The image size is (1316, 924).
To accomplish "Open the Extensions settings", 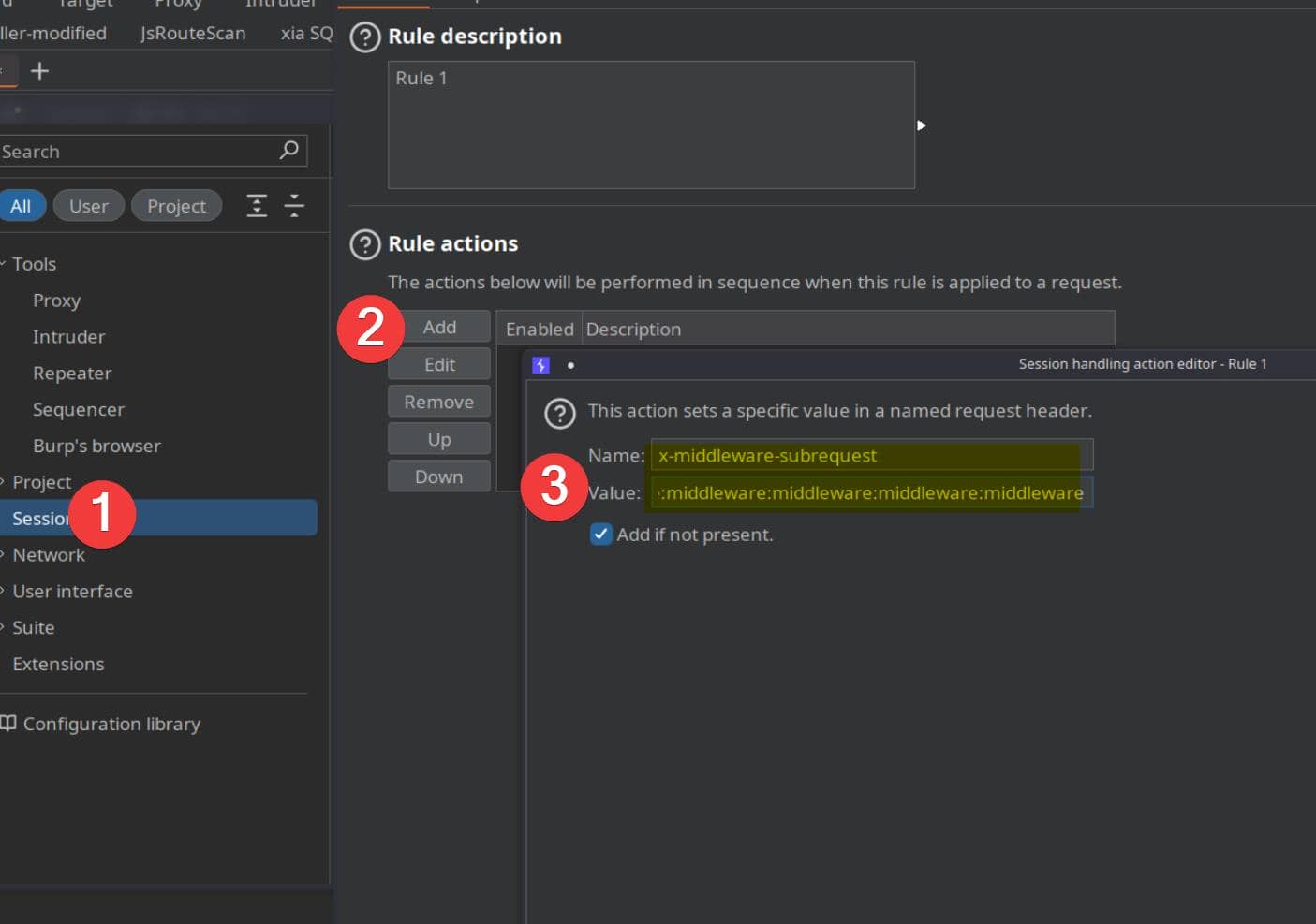I will pyautogui.click(x=58, y=665).
